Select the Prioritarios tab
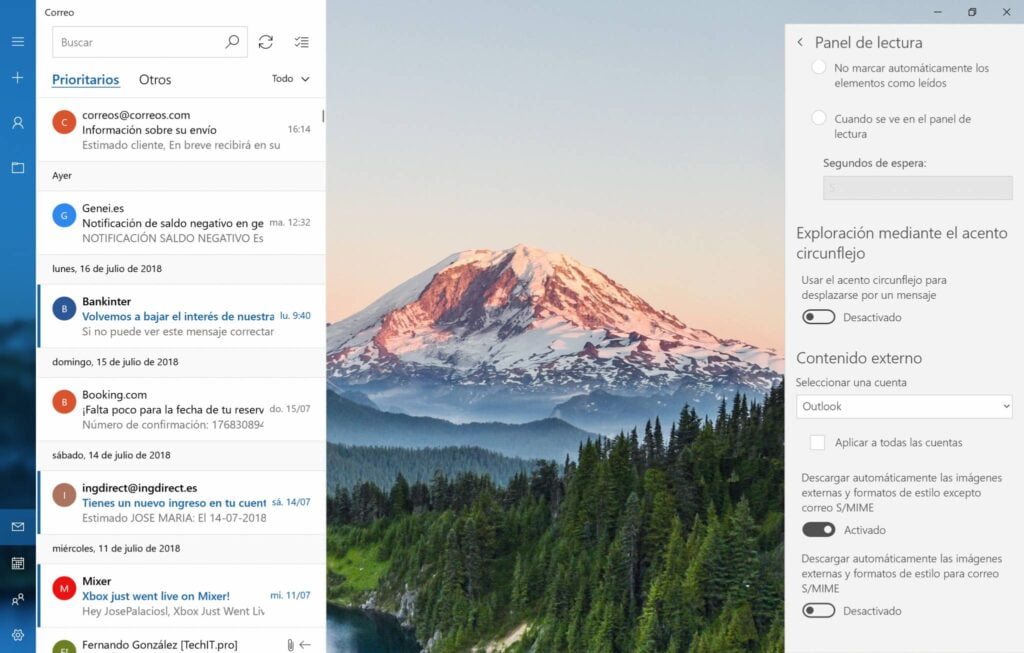Image resolution: width=1024 pixels, height=653 pixels. [x=85, y=80]
